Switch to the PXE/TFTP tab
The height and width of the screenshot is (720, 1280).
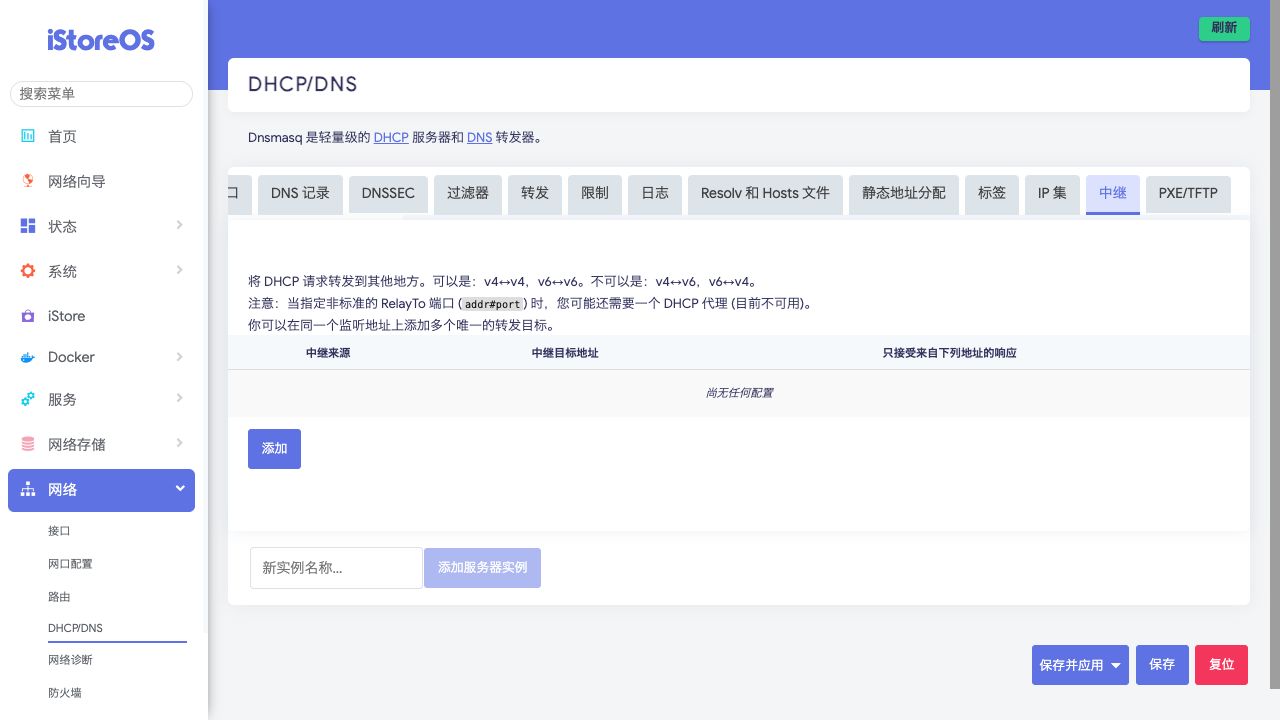(1187, 193)
